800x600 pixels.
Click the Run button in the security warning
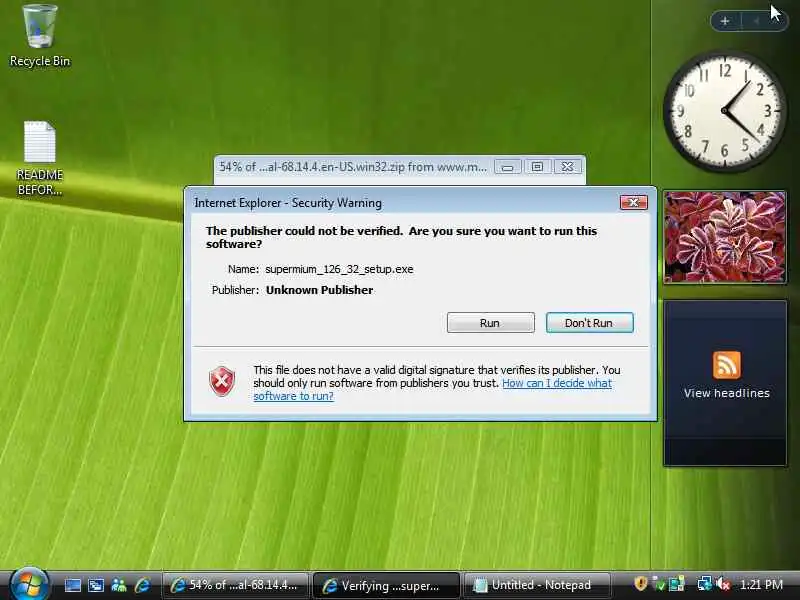[490, 322]
